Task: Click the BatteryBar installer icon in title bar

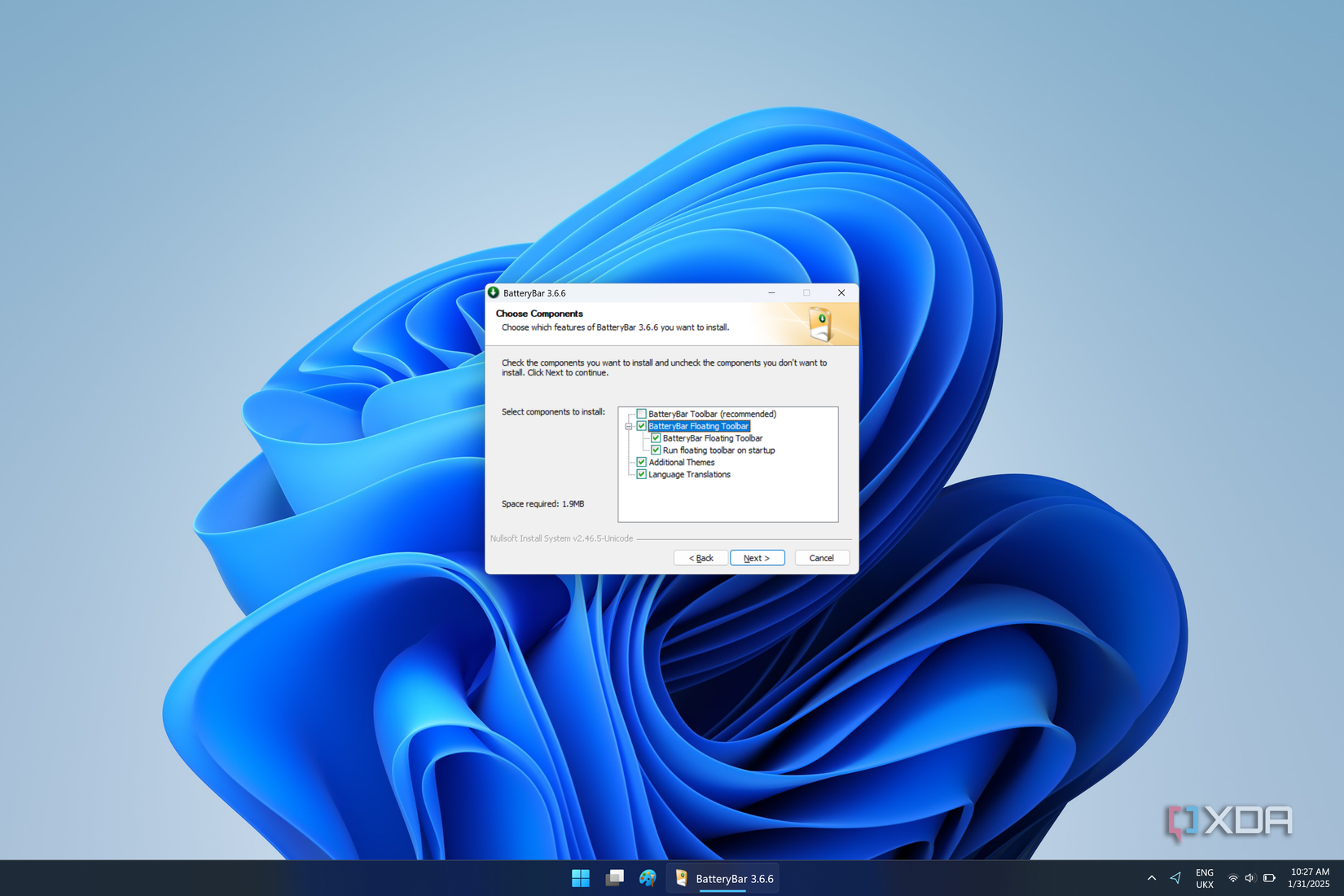Action: (x=494, y=292)
